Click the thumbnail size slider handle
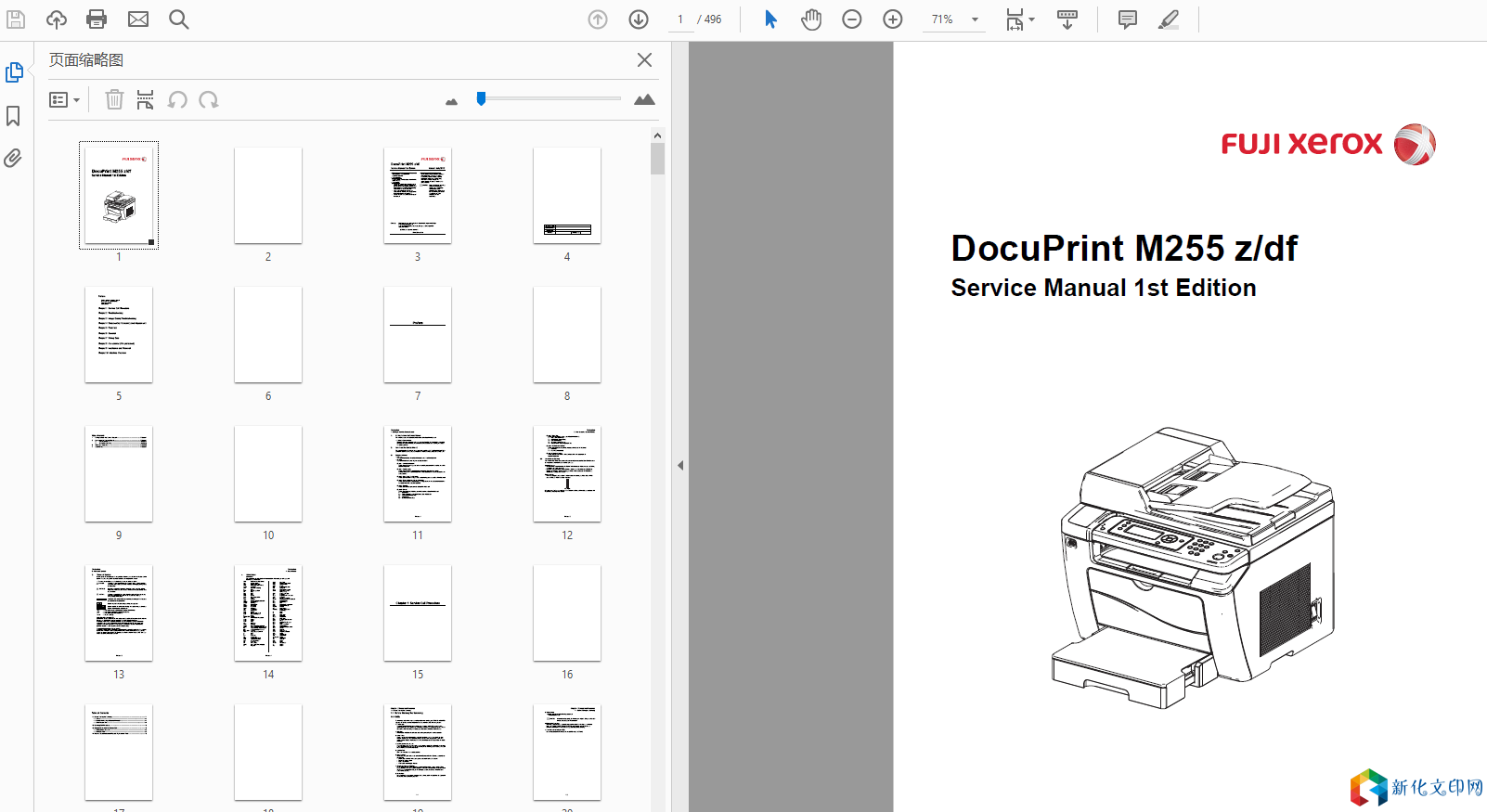Image resolution: width=1487 pixels, height=812 pixels. pyautogui.click(x=481, y=98)
